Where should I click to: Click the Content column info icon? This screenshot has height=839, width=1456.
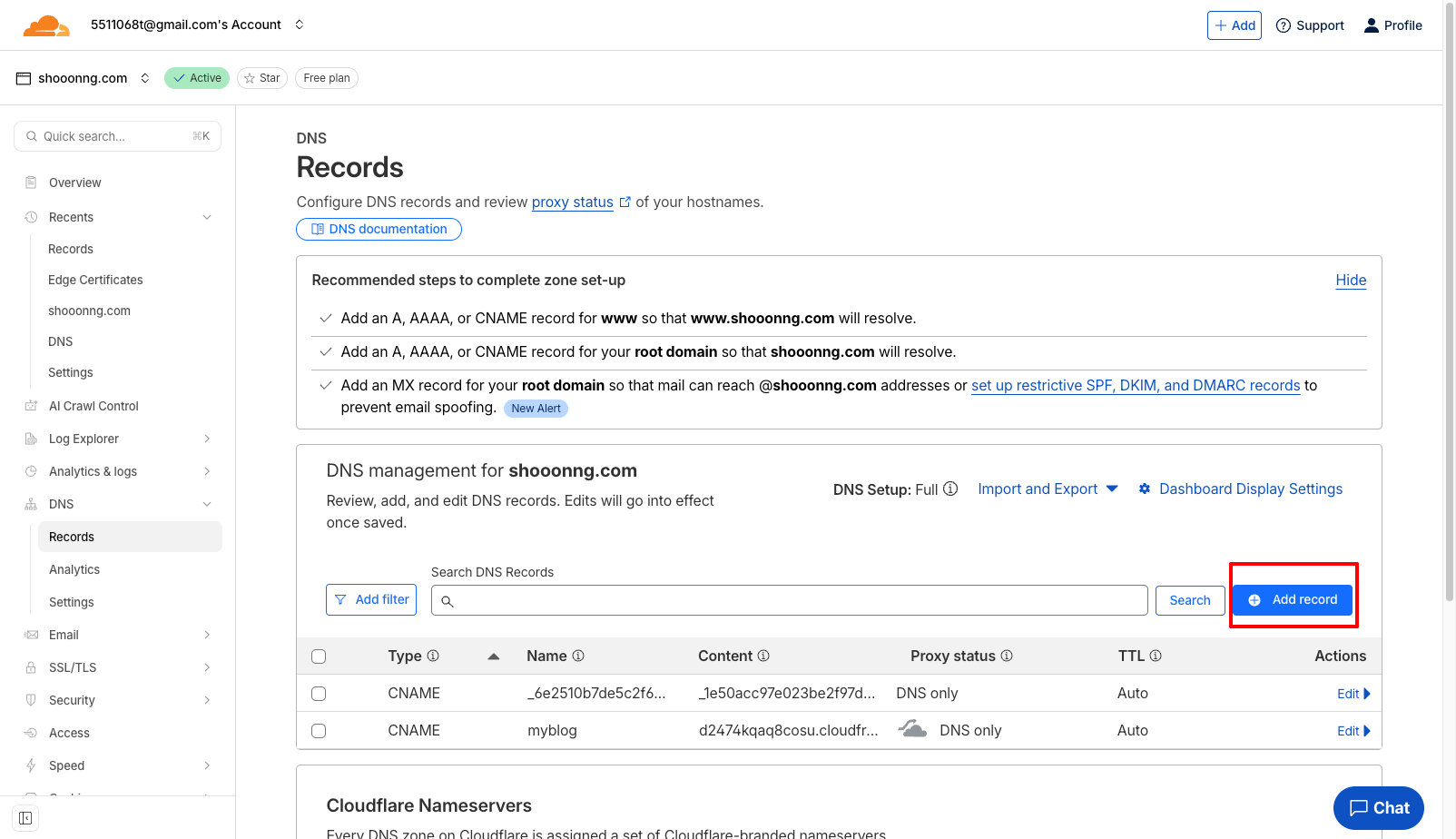click(763, 656)
